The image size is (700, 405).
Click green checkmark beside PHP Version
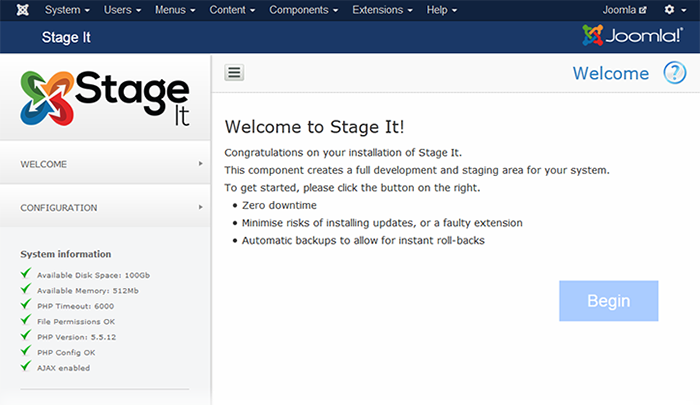26,335
